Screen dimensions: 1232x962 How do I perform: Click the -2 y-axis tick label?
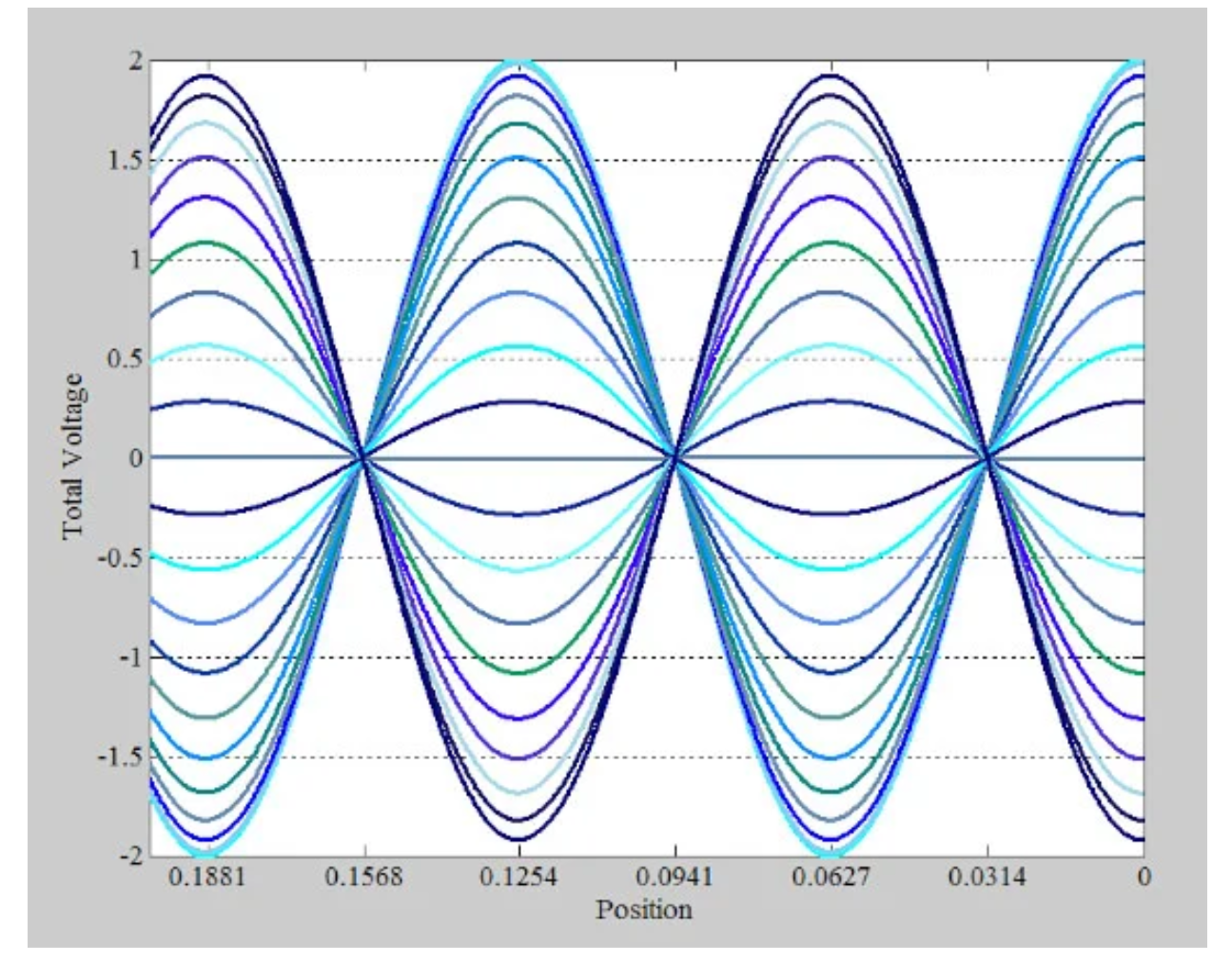tap(131, 855)
